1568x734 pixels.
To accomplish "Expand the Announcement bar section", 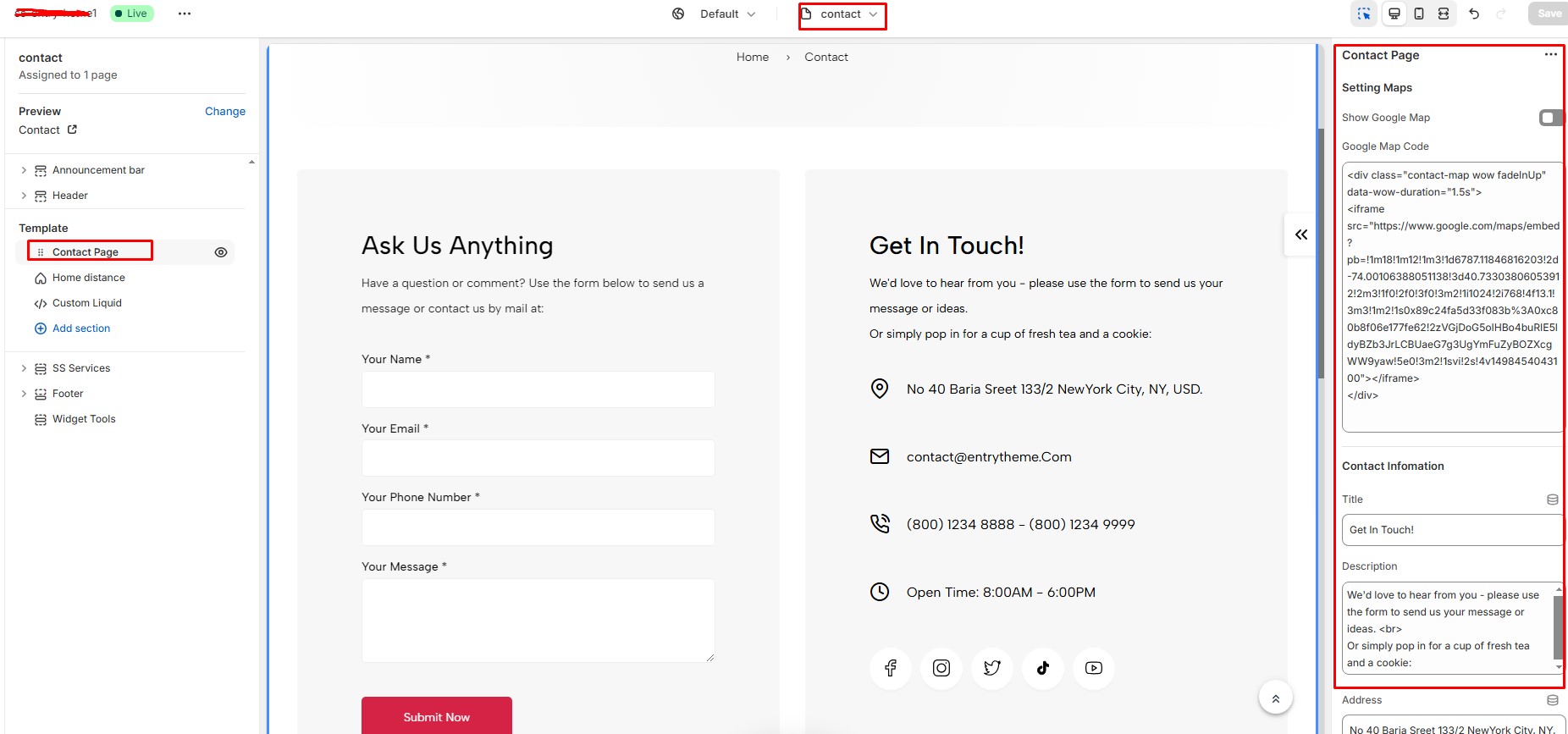I will point(24,170).
